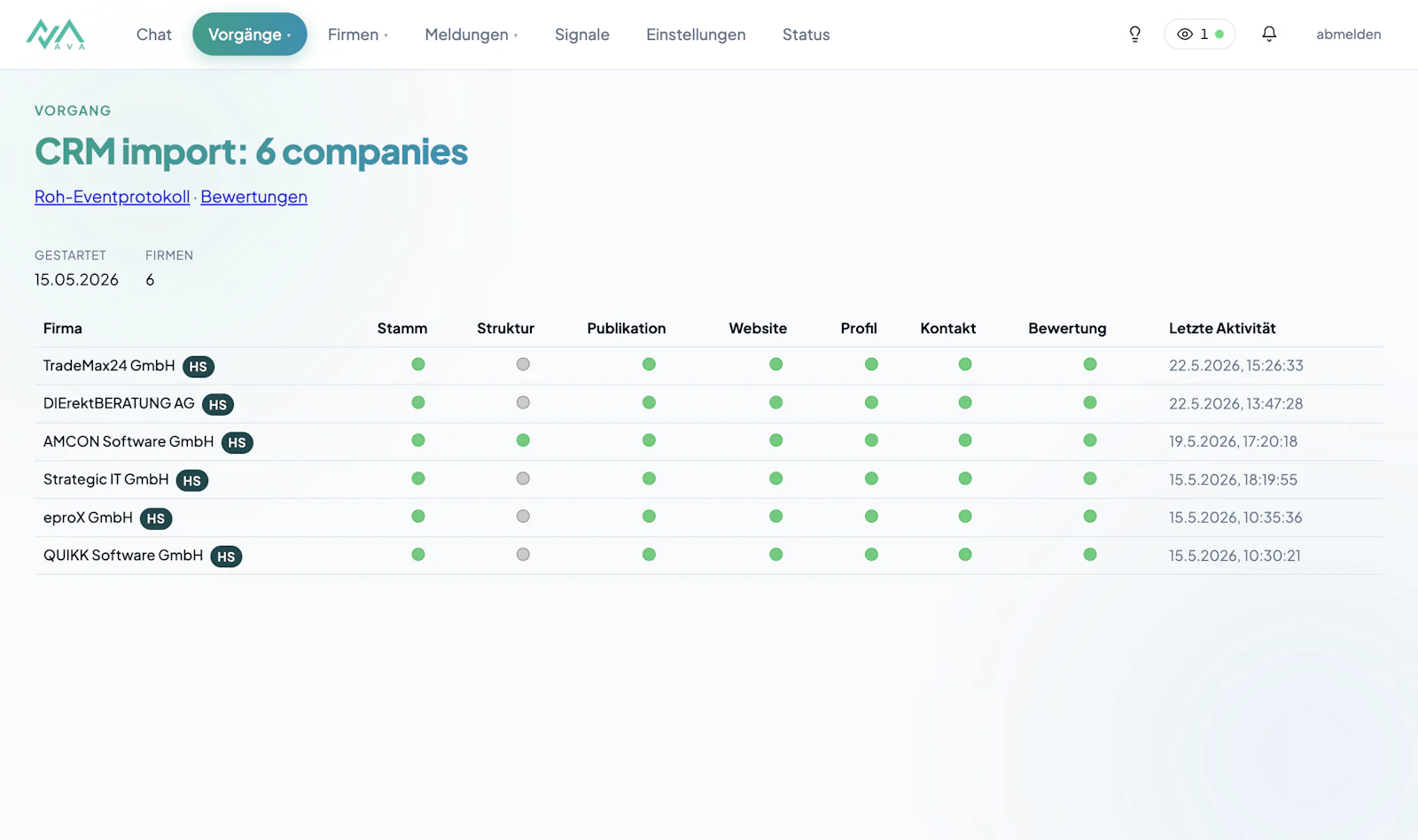Viewport: 1418px width, 840px height.
Task: Click the HS badge next to AMCON Software GmbH
Action: click(x=238, y=443)
